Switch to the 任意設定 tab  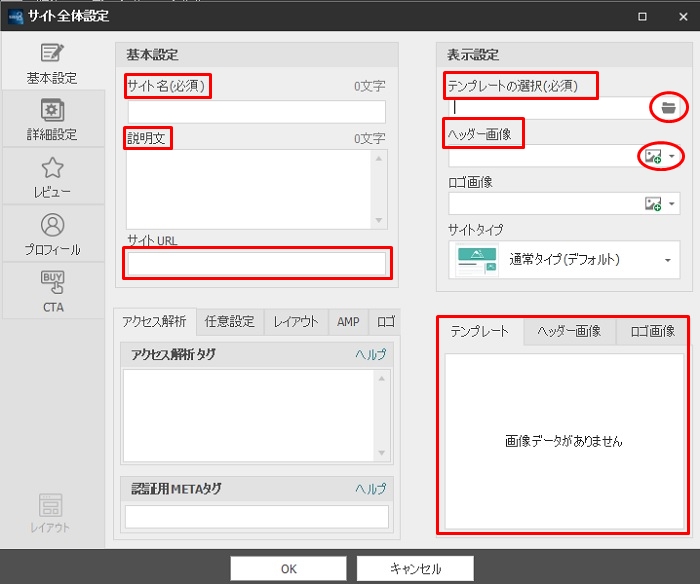coord(229,321)
